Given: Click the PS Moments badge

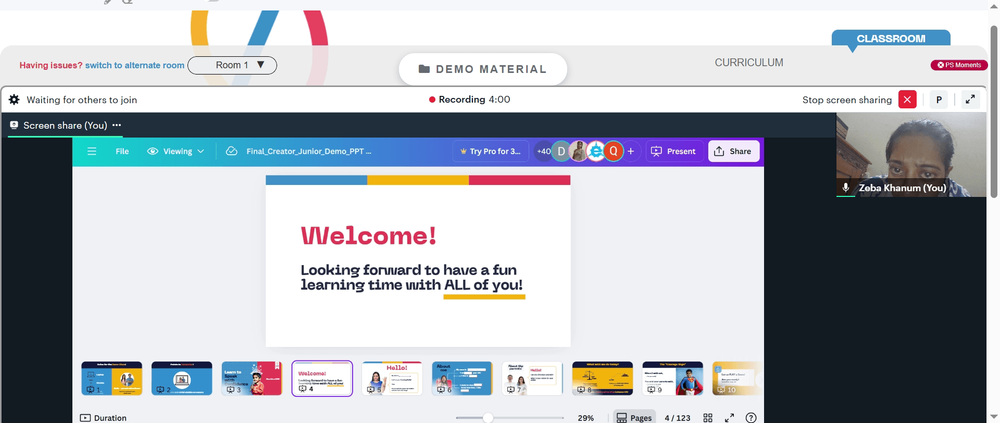Looking at the screenshot, I should (x=959, y=65).
